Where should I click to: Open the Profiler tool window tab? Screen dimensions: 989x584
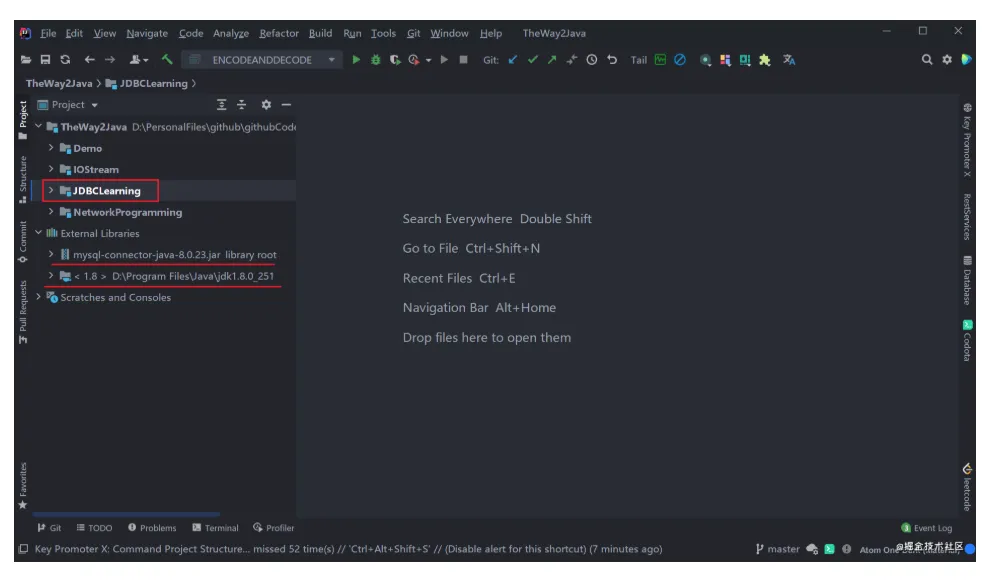tap(274, 528)
